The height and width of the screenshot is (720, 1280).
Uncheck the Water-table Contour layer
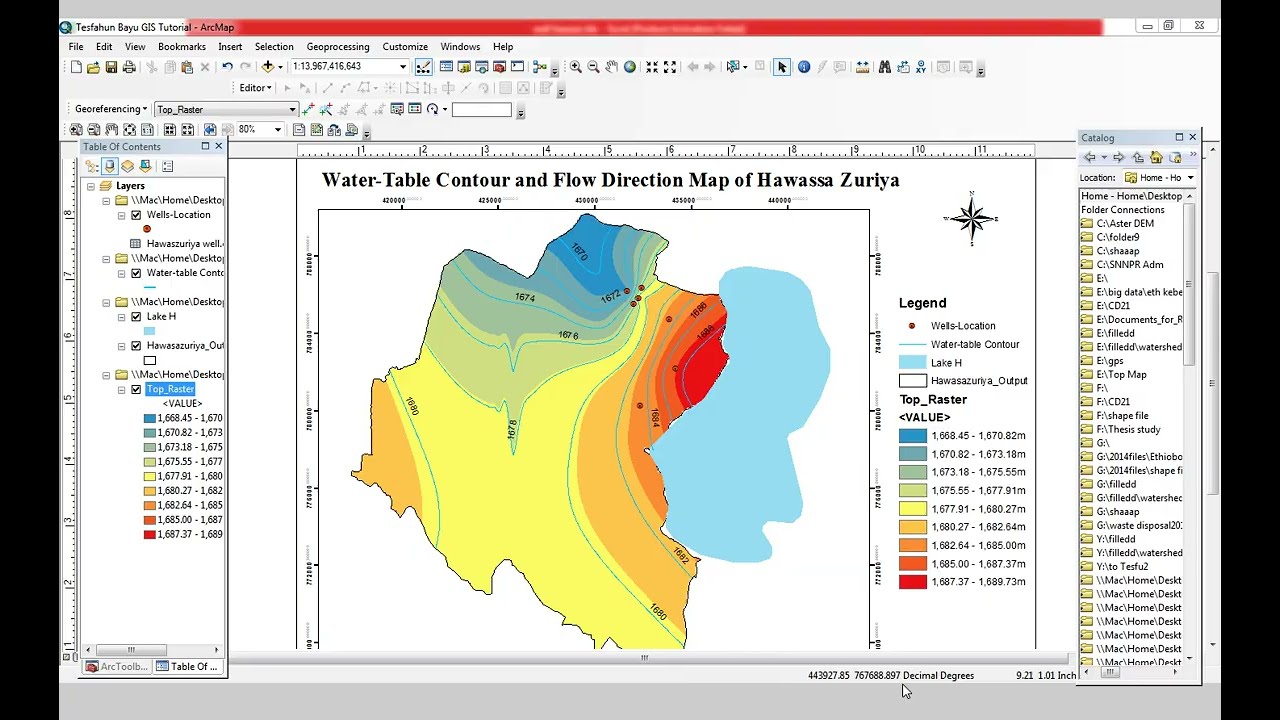click(136, 273)
